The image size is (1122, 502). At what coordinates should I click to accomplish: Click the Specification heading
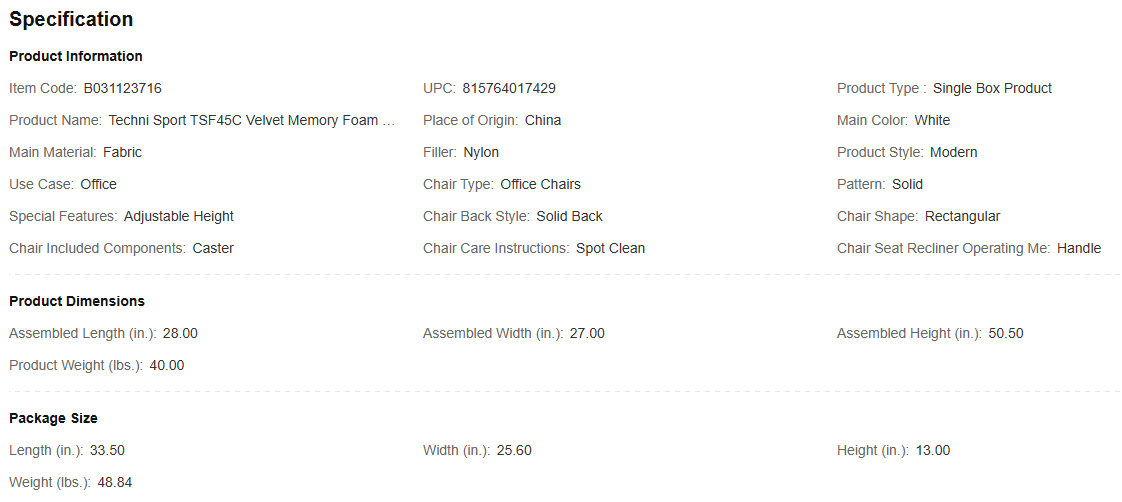click(x=71, y=19)
